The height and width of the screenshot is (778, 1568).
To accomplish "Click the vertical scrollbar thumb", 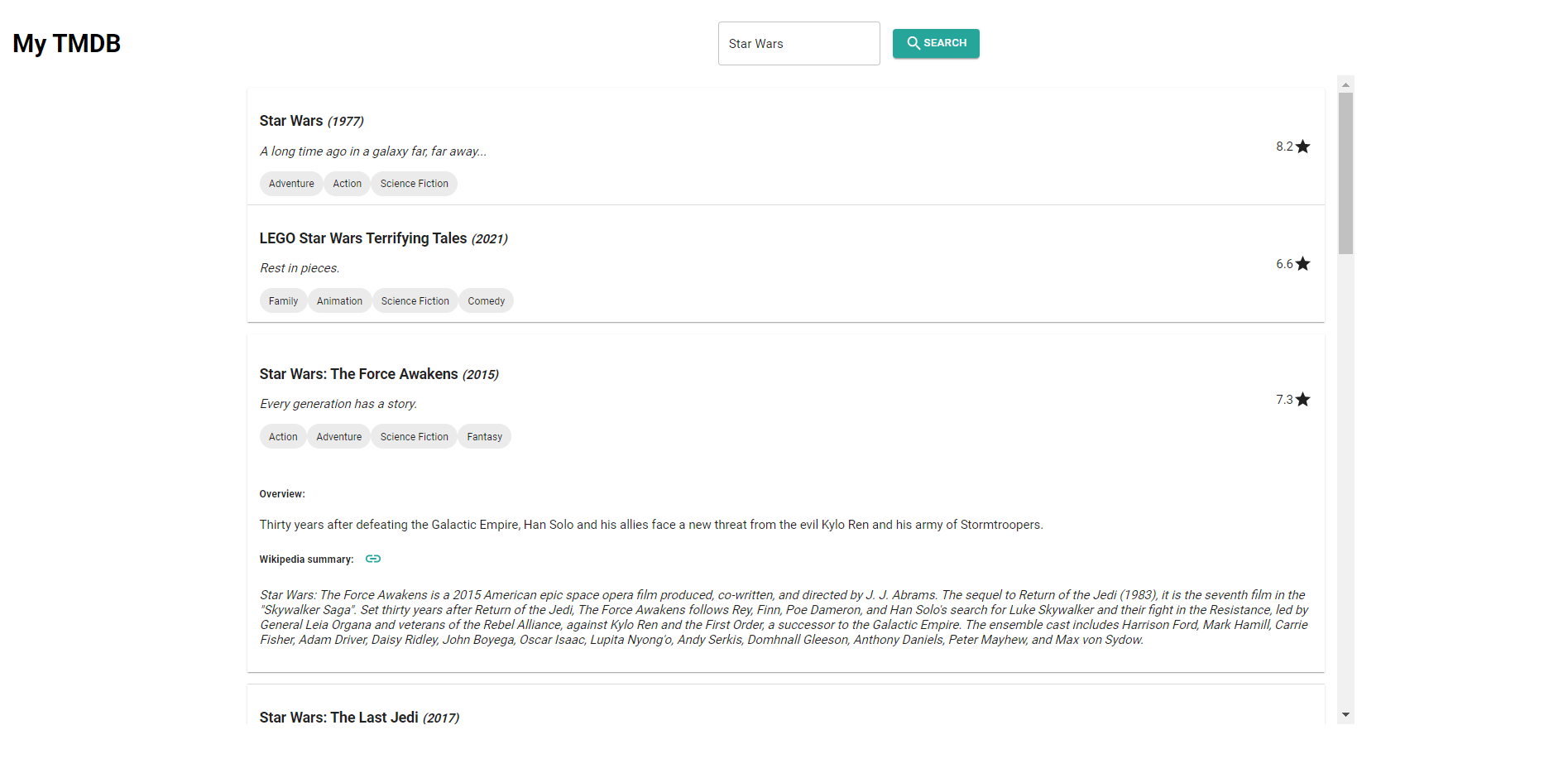I will tap(1345, 173).
